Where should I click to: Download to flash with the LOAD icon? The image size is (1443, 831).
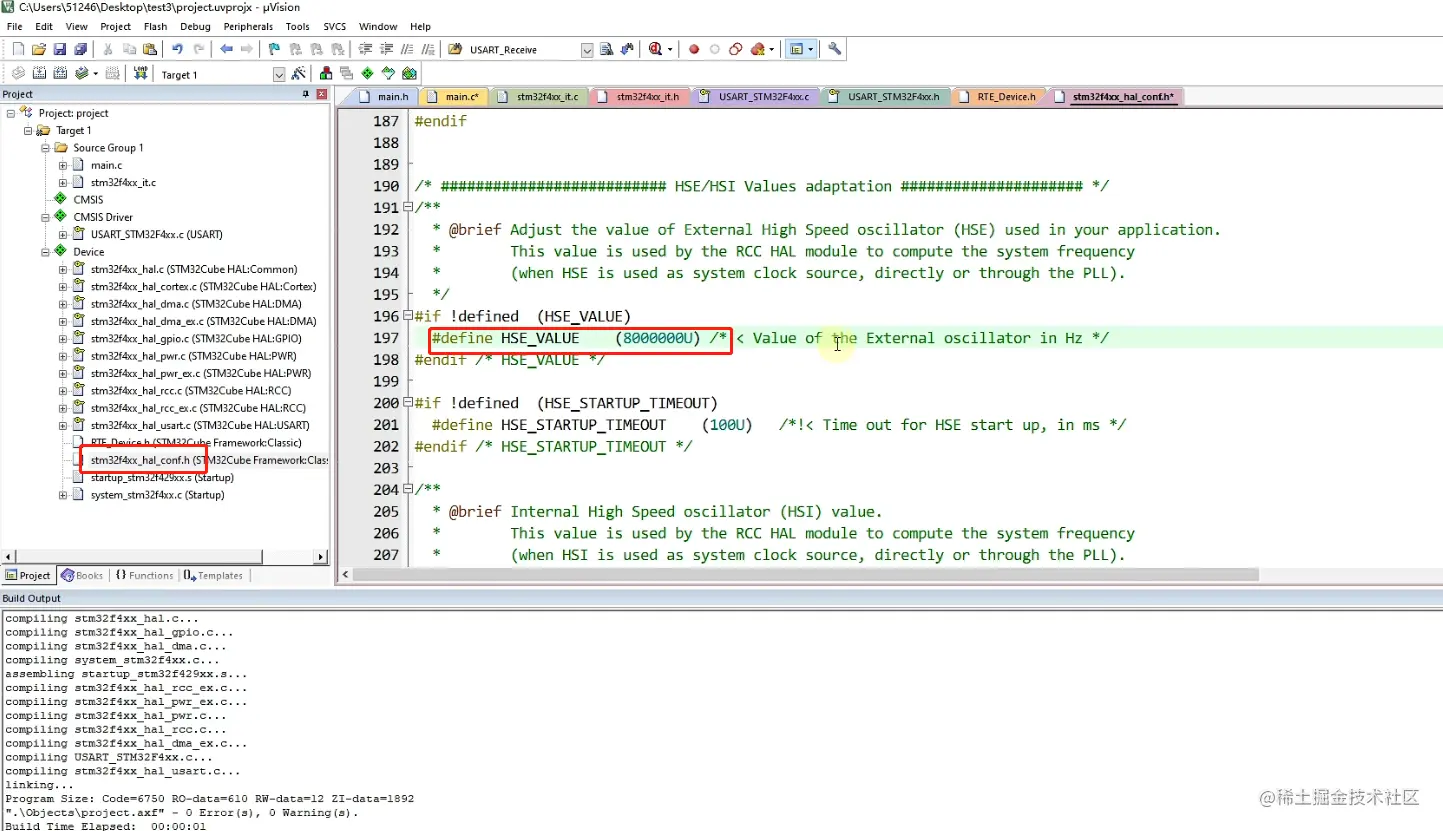tap(140, 73)
